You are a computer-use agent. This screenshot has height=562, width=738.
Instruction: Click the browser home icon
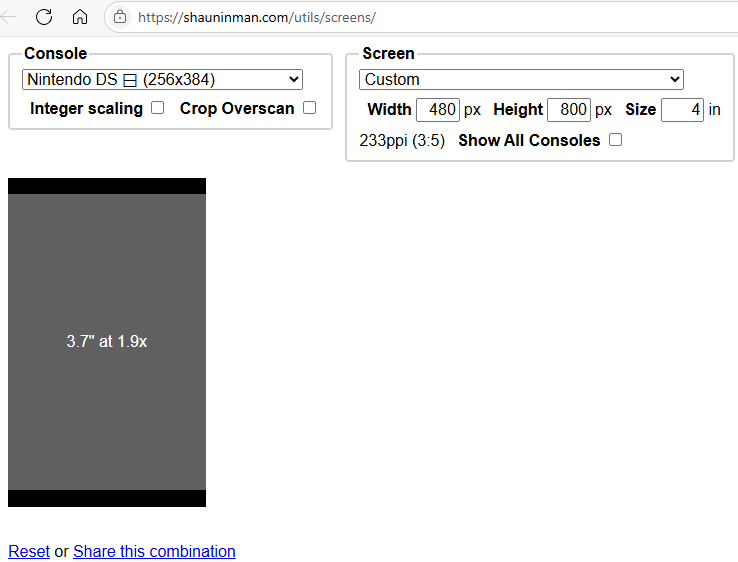(x=80, y=17)
